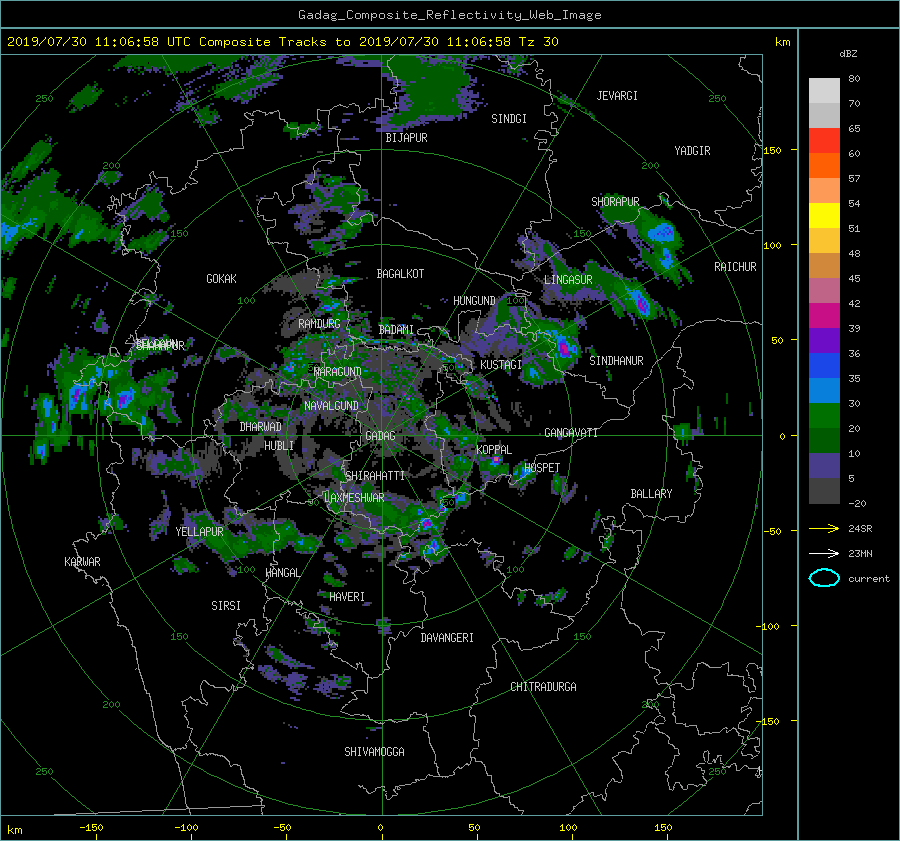
Task: Click the RAMDURG city label
Action: point(319,324)
